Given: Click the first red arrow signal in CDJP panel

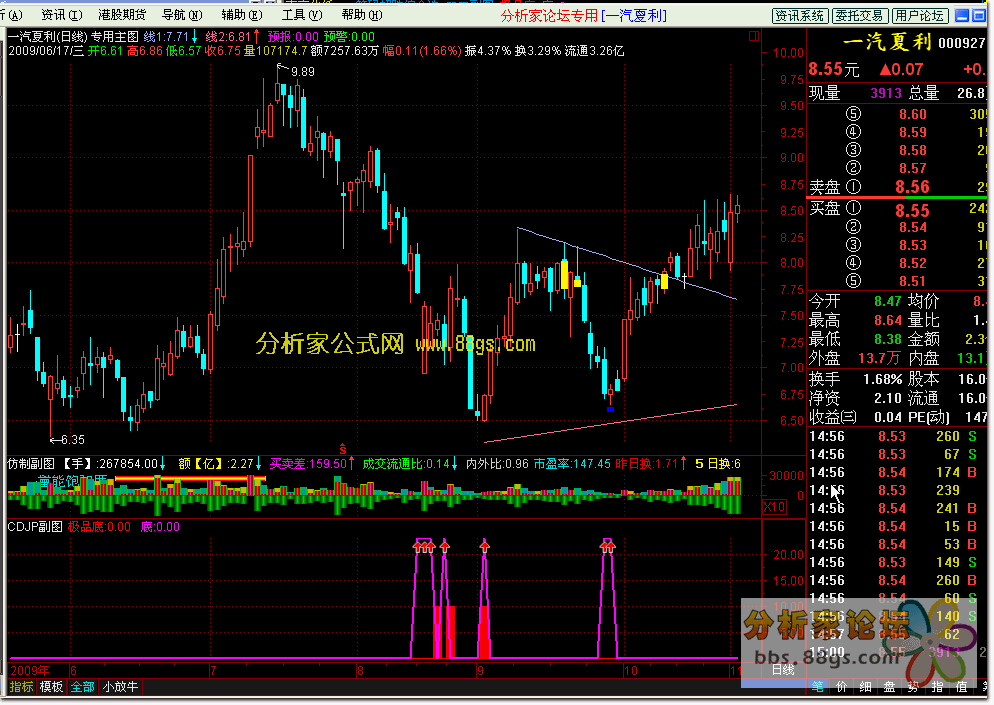Looking at the screenshot, I should pos(419,545).
